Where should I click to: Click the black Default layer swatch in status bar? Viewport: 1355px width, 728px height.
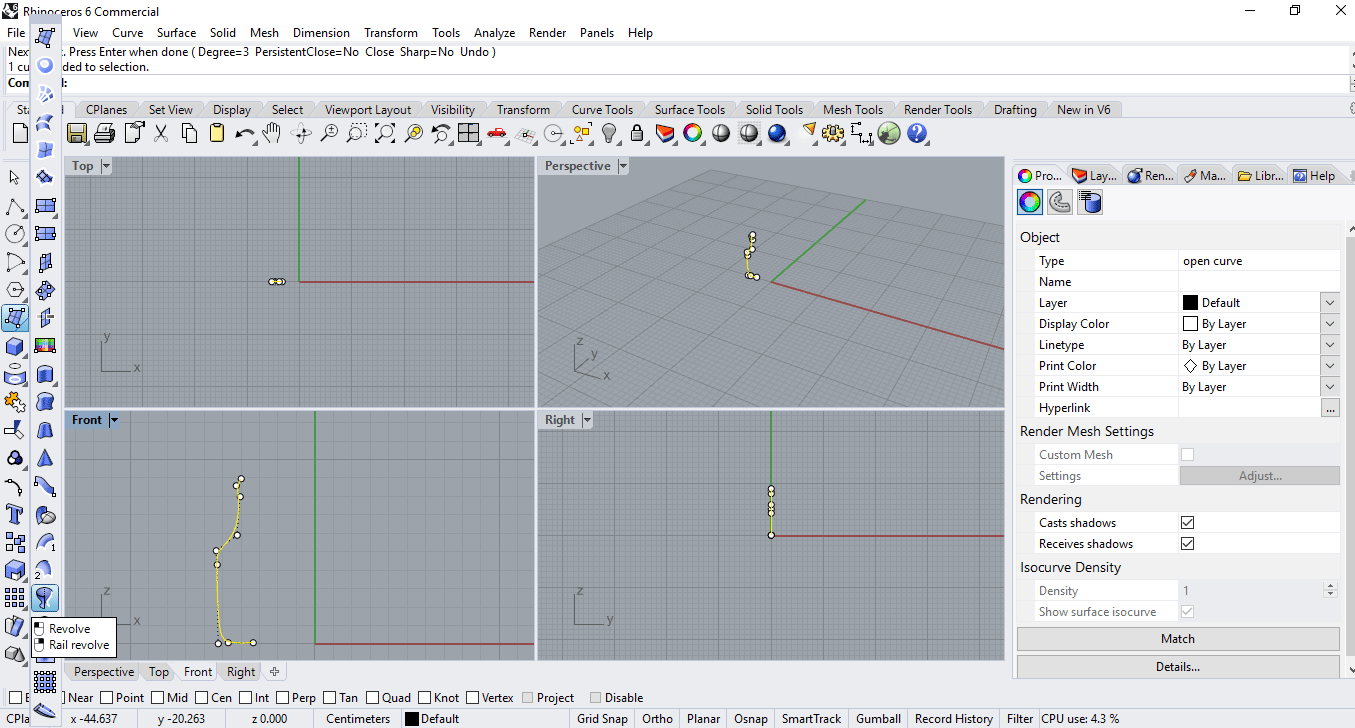tap(411, 719)
